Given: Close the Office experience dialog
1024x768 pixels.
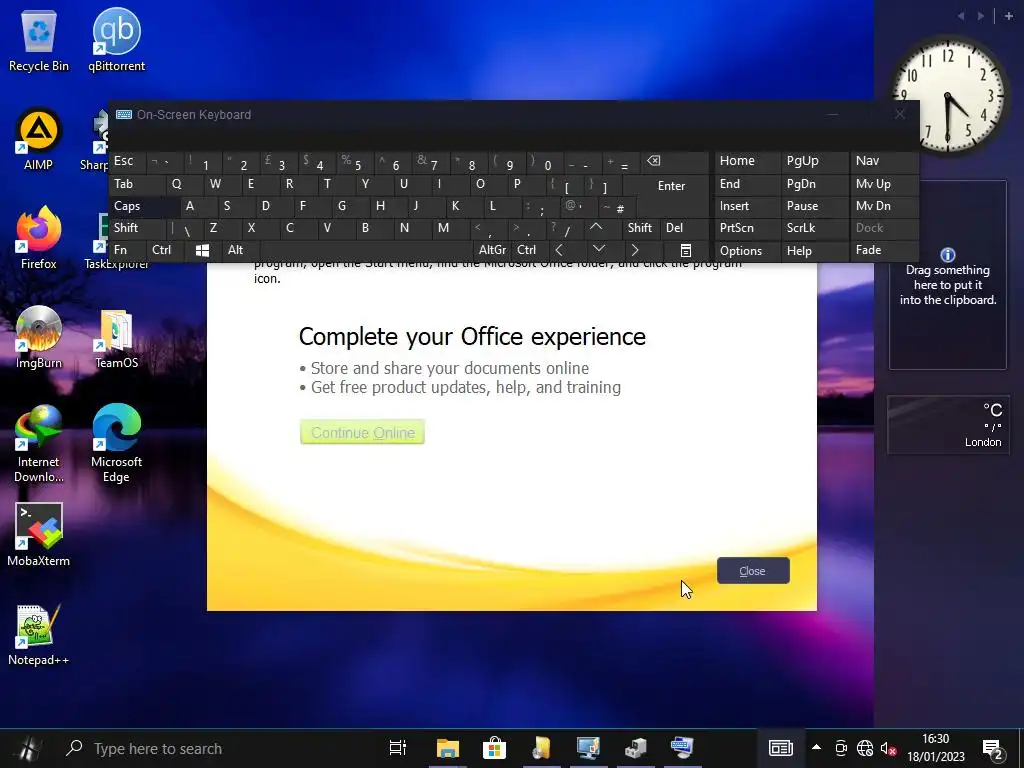Looking at the screenshot, I should point(753,571).
